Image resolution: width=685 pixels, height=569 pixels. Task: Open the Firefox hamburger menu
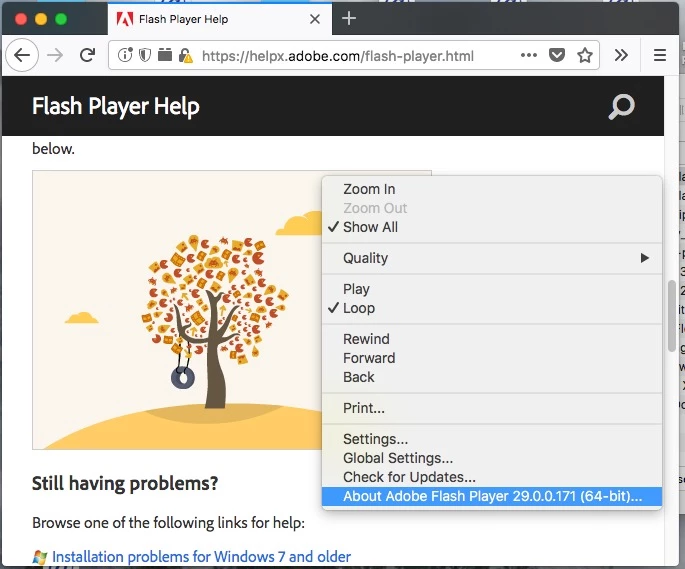click(660, 55)
